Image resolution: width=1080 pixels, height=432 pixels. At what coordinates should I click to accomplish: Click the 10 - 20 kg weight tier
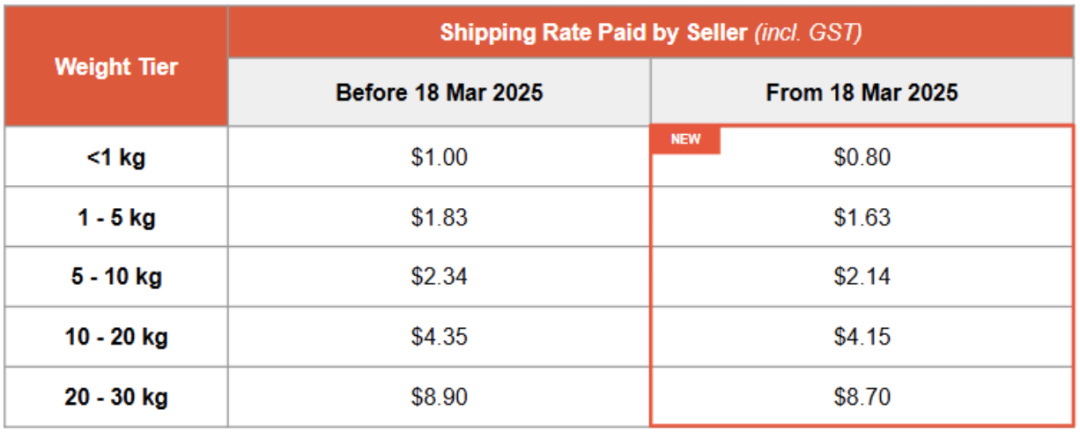point(116,336)
